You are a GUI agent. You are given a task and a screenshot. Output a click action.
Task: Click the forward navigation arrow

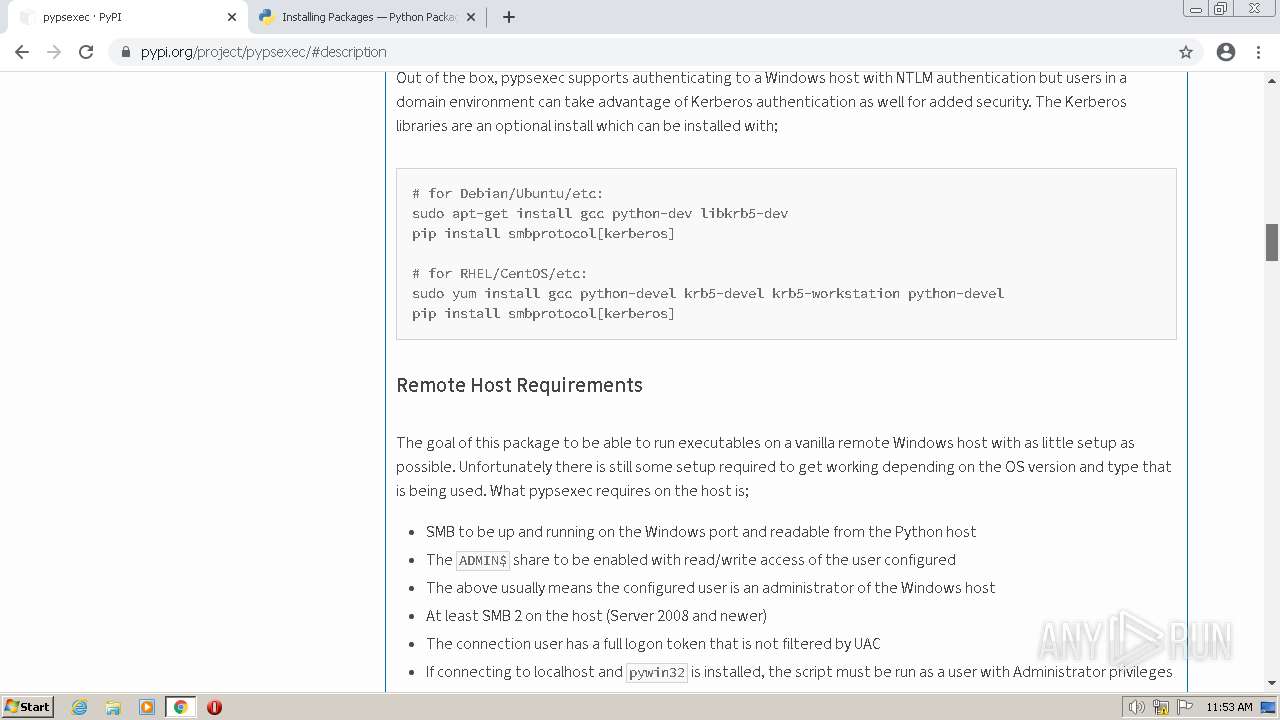click(54, 52)
